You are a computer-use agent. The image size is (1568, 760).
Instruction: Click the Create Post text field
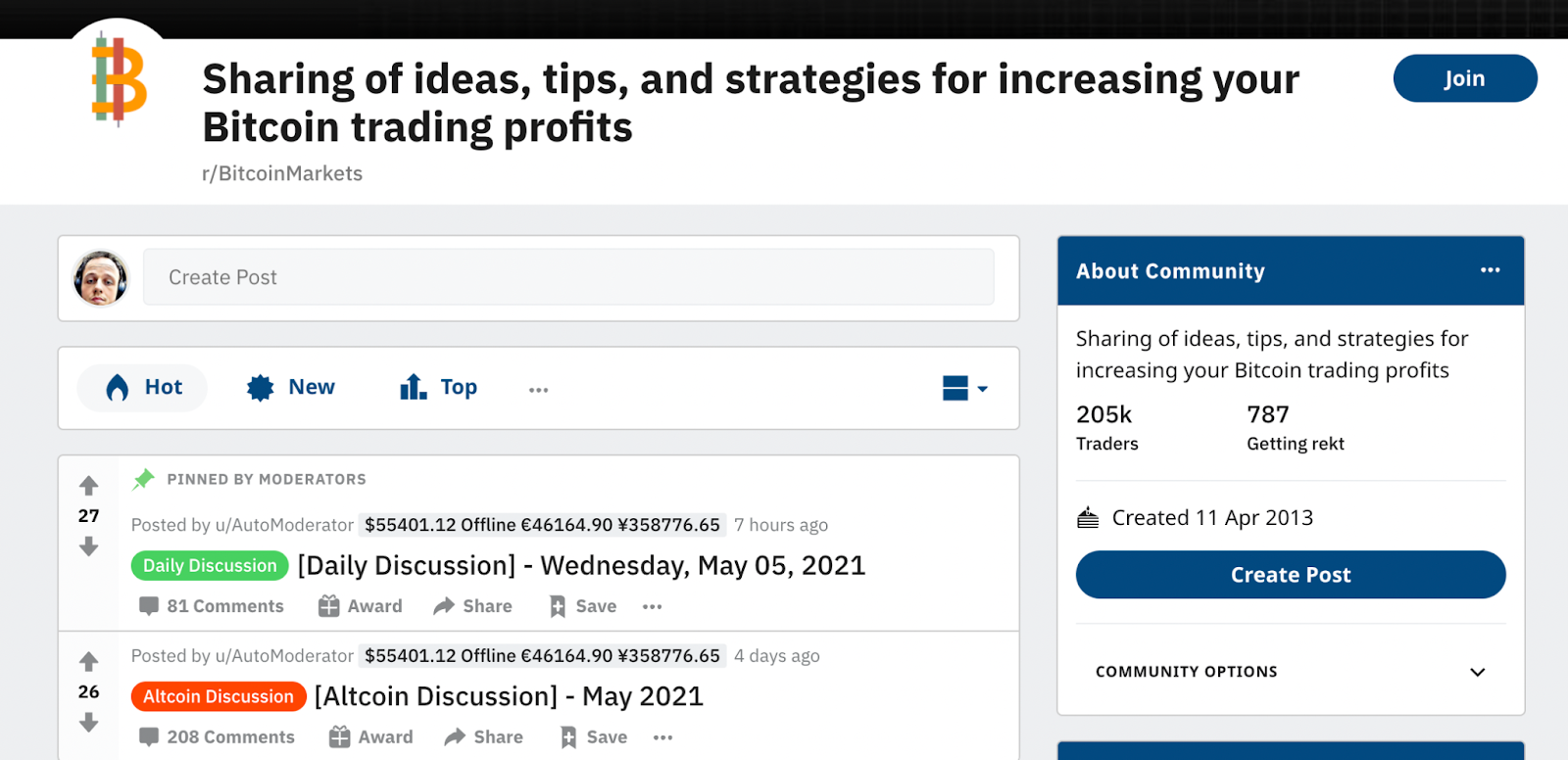pos(568,277)
